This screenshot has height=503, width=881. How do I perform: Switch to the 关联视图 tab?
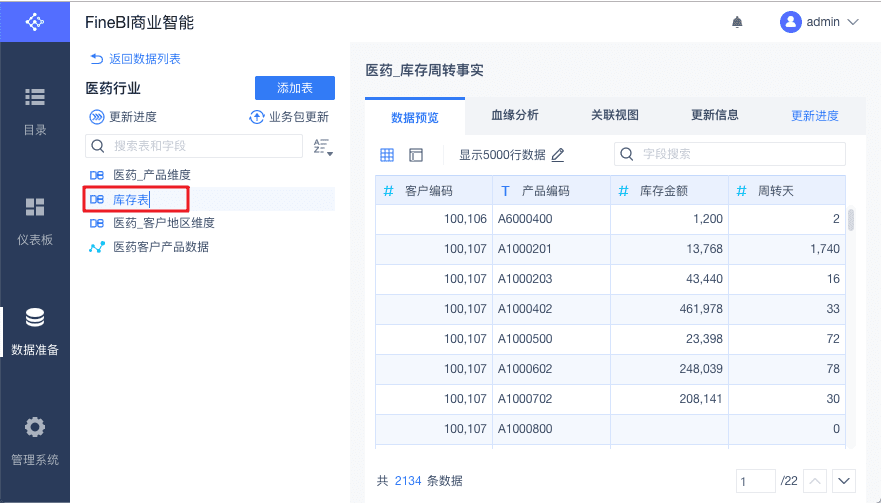[x=615, y=116]
